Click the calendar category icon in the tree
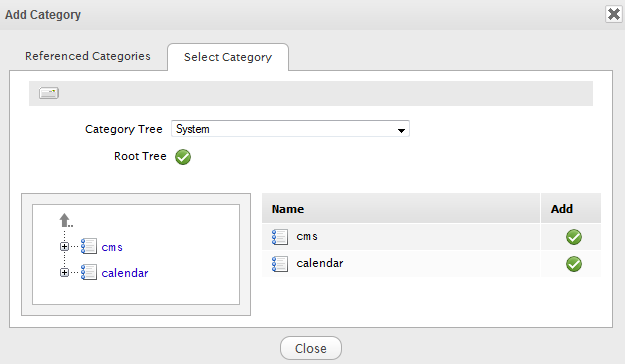Image resolution: width=625 pixels, height=364 pixels. (x=88, y=272)
